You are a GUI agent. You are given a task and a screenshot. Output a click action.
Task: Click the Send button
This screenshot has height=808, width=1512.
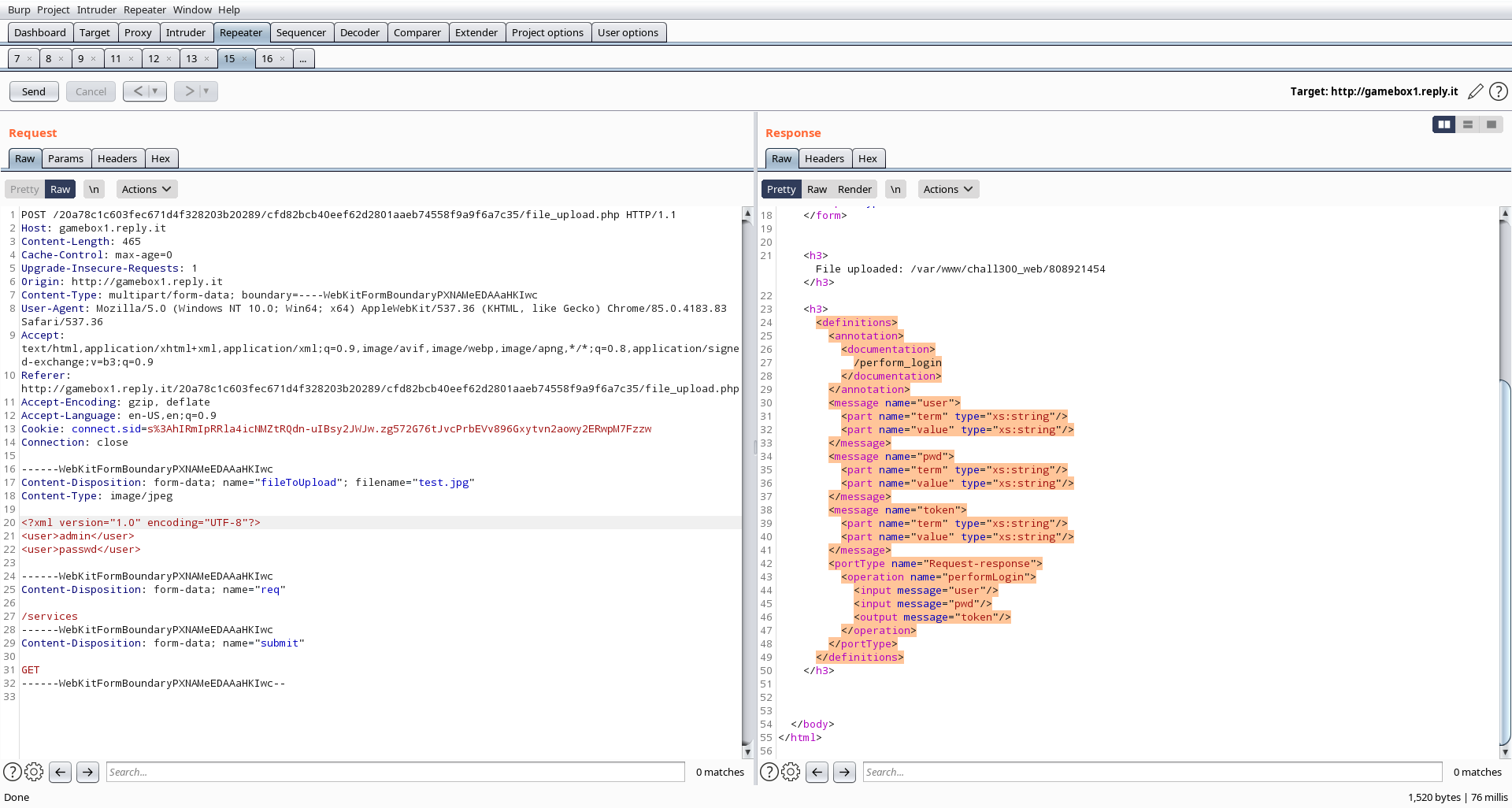[34, 91]
